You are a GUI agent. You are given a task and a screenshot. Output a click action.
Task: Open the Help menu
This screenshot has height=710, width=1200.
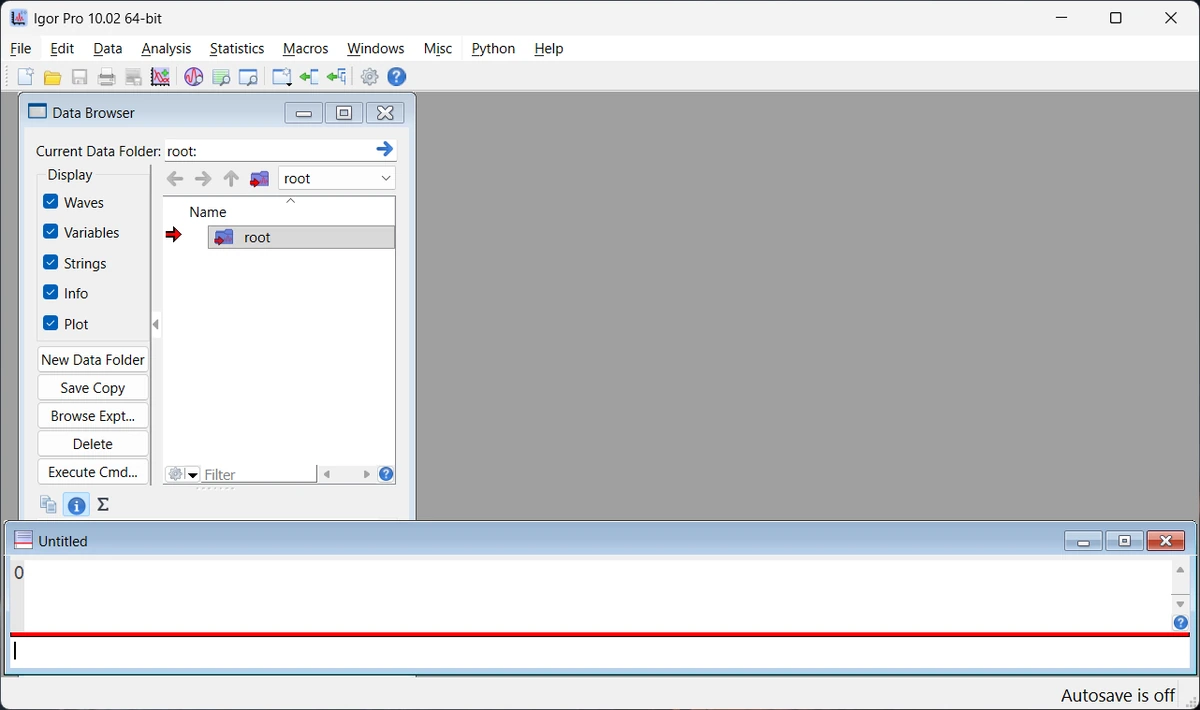click(549, 48)
